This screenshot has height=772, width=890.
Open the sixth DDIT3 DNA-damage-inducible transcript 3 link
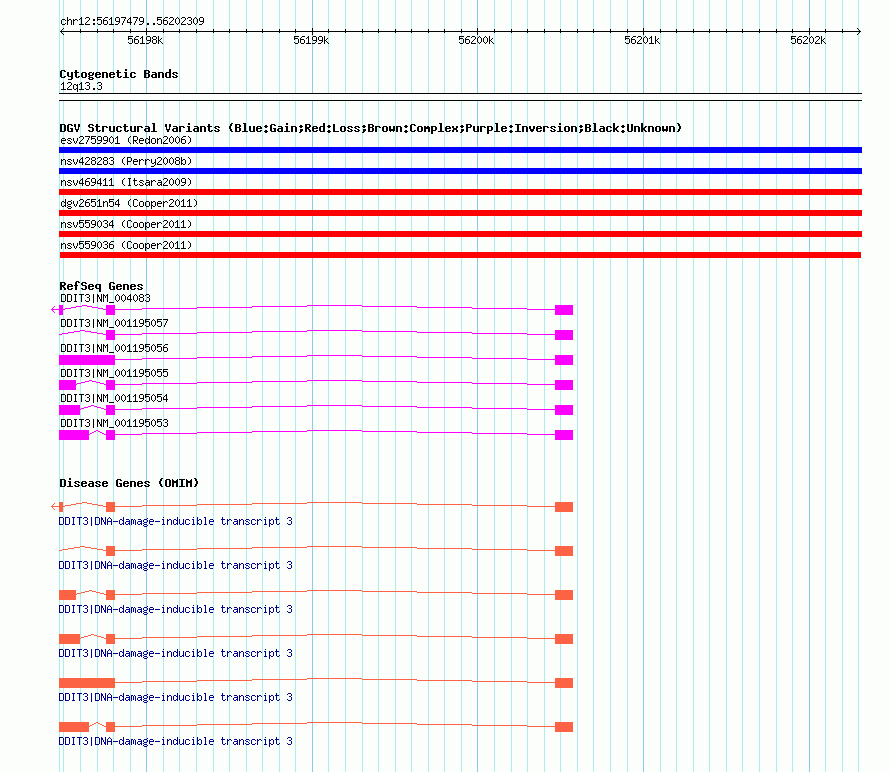(175, 741)
